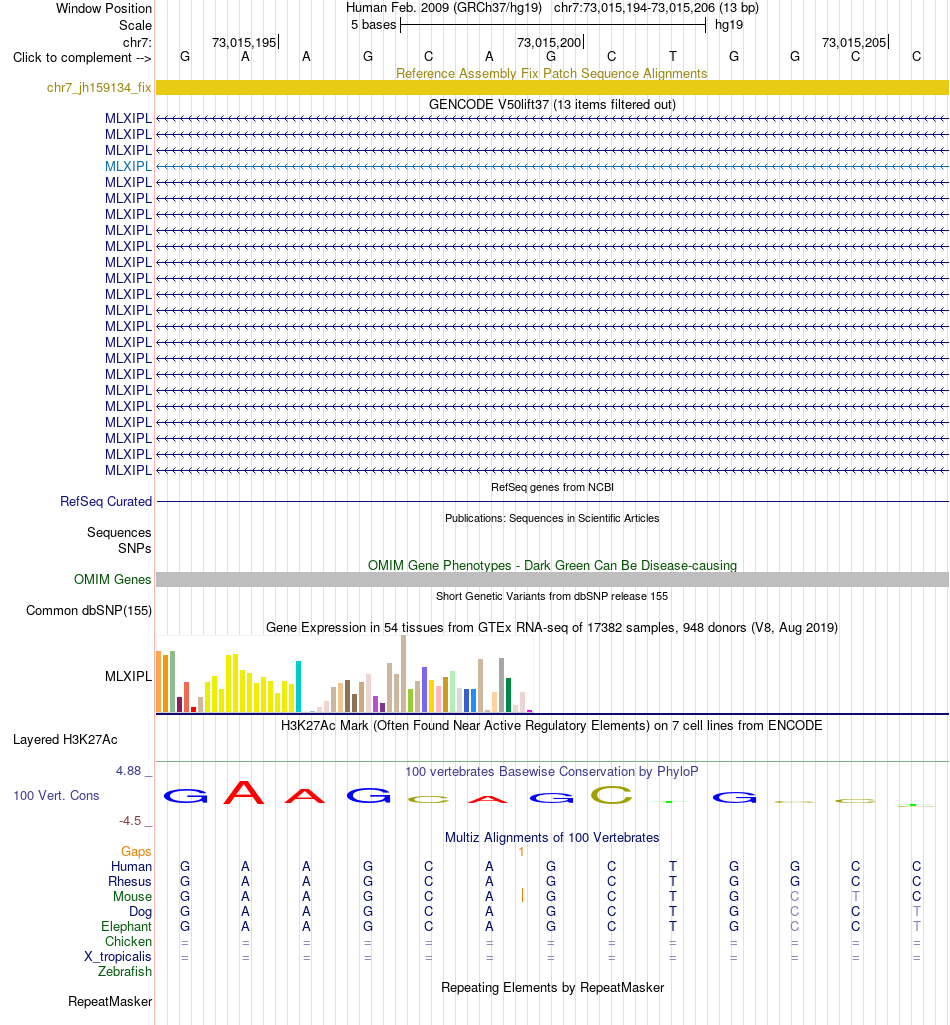Image resolution: width=950 pixels, height=1025 pixels.
Task: Click the 'Dog' species label
Action: pyautogui.click(x=141, y=911)
